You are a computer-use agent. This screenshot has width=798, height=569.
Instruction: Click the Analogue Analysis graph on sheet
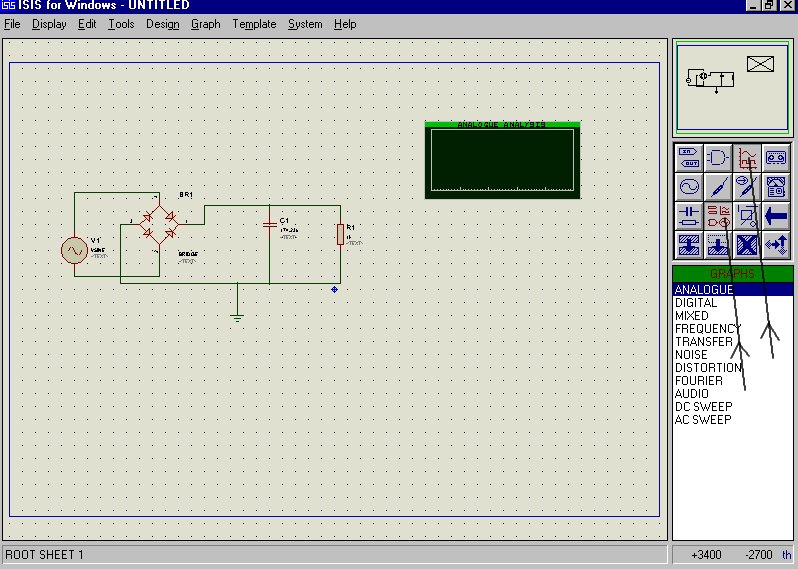[x=502, y=160]
